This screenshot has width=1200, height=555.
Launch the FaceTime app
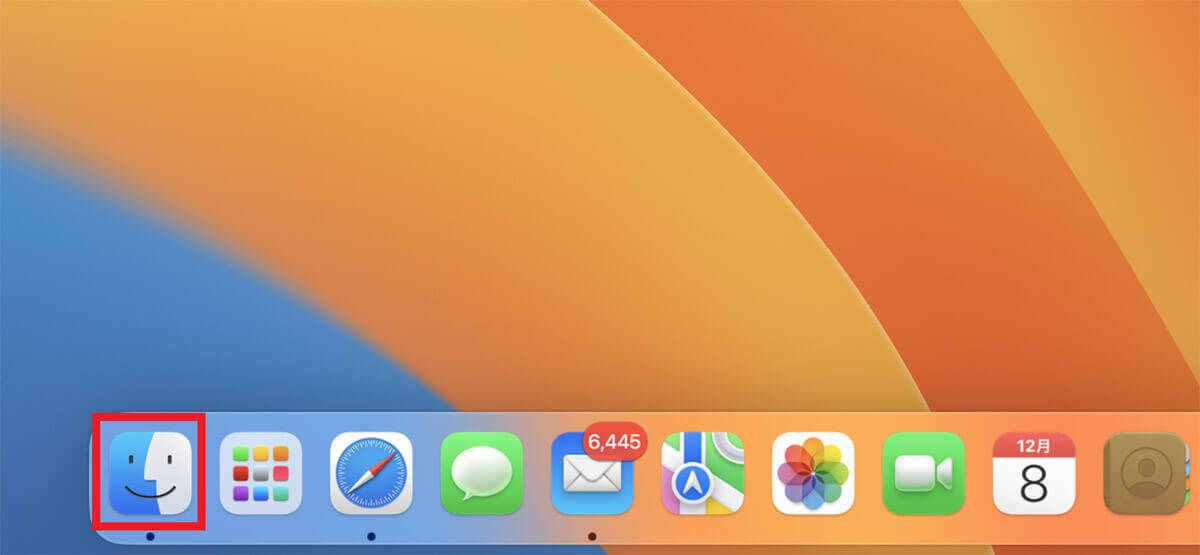[923, 473]
